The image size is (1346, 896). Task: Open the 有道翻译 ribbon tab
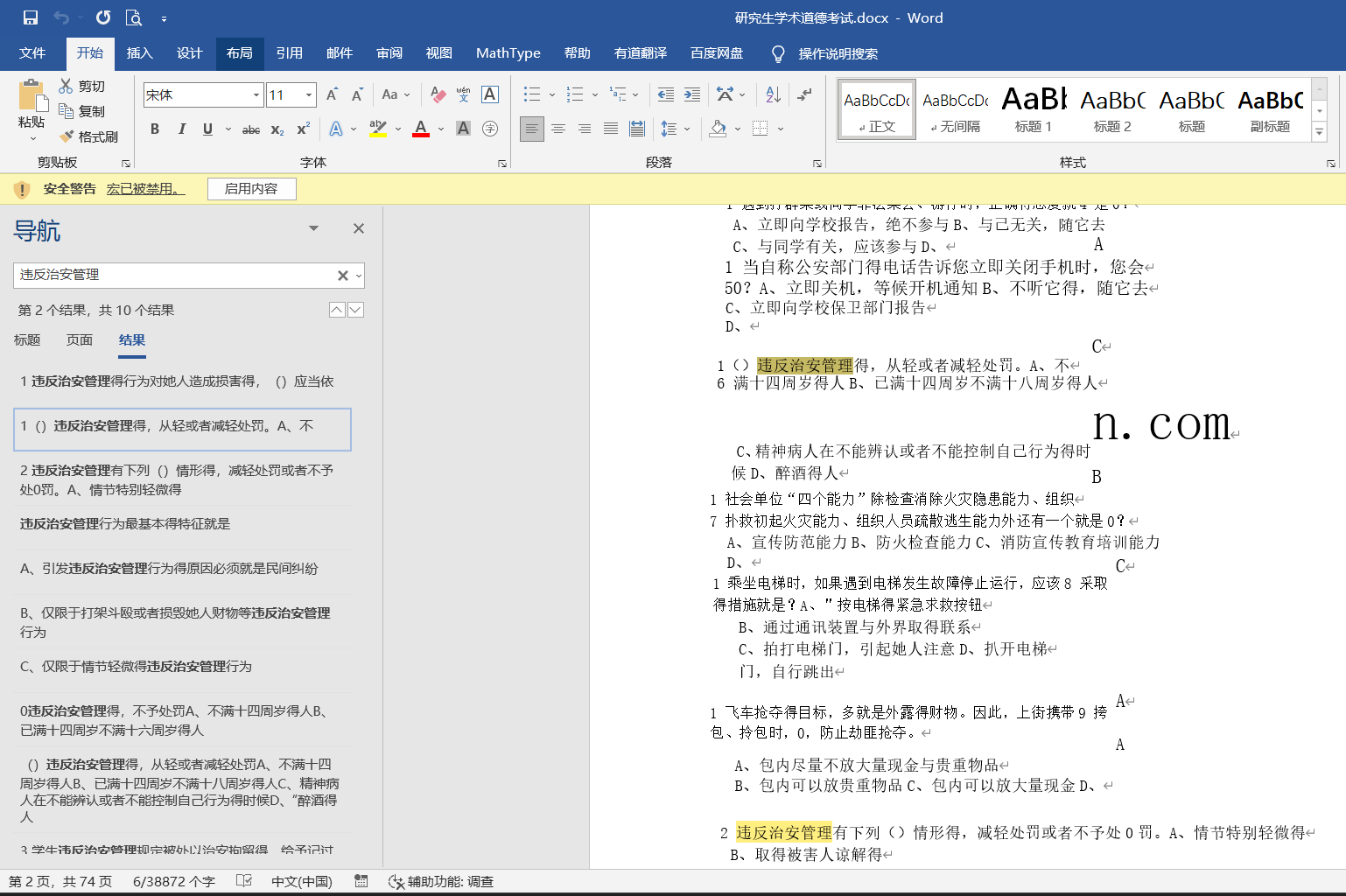(640, 53)
